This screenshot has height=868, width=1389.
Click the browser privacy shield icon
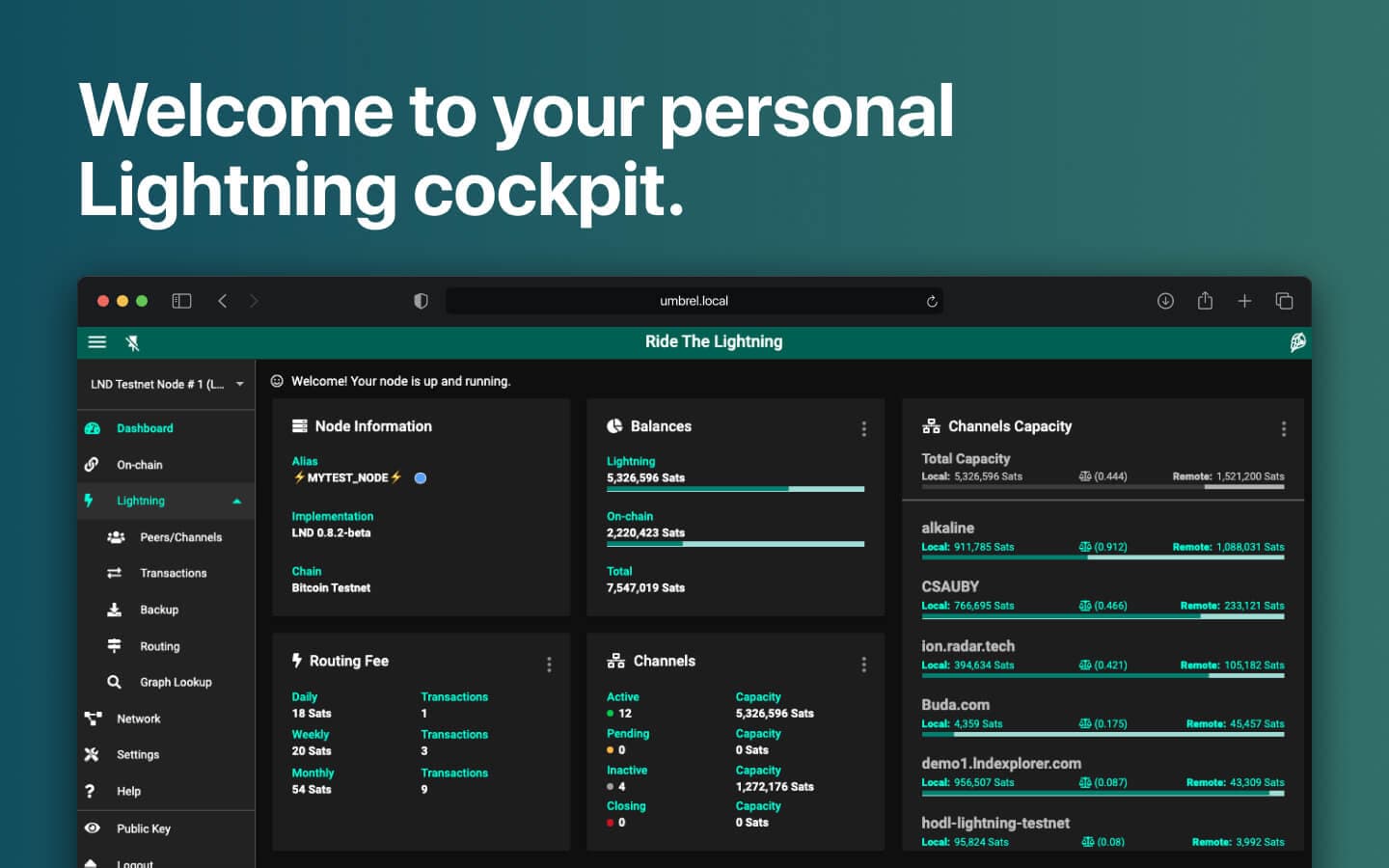tap(421, 301)
